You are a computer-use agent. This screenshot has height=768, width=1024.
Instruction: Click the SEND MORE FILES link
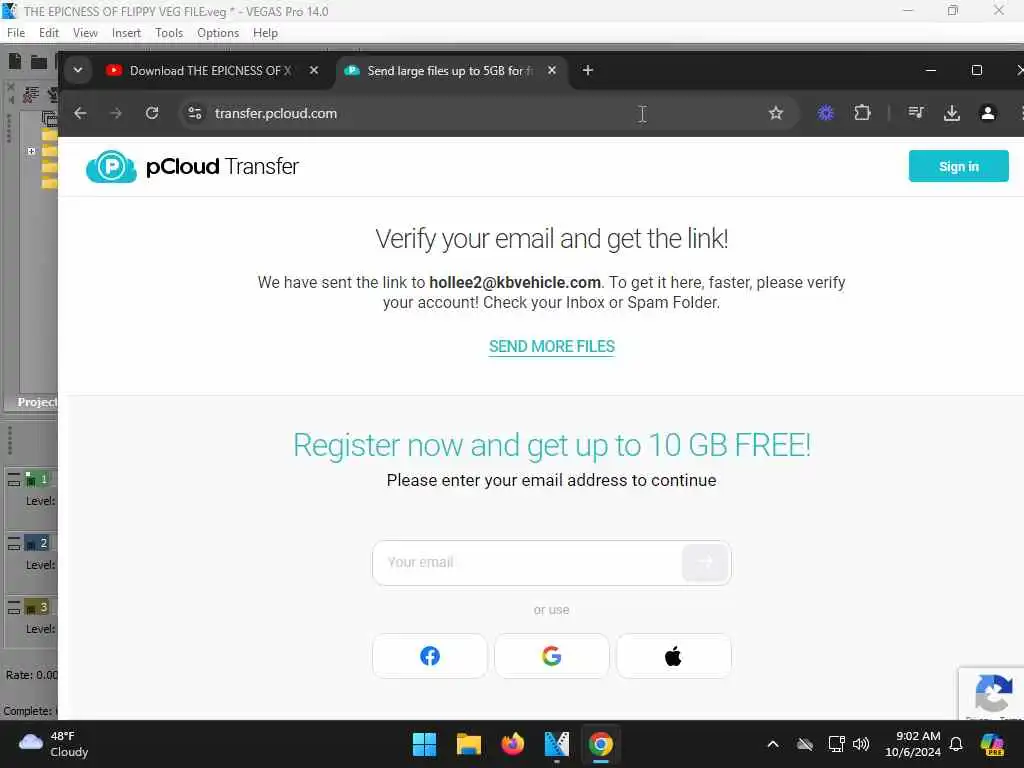[x=552, y=346]
